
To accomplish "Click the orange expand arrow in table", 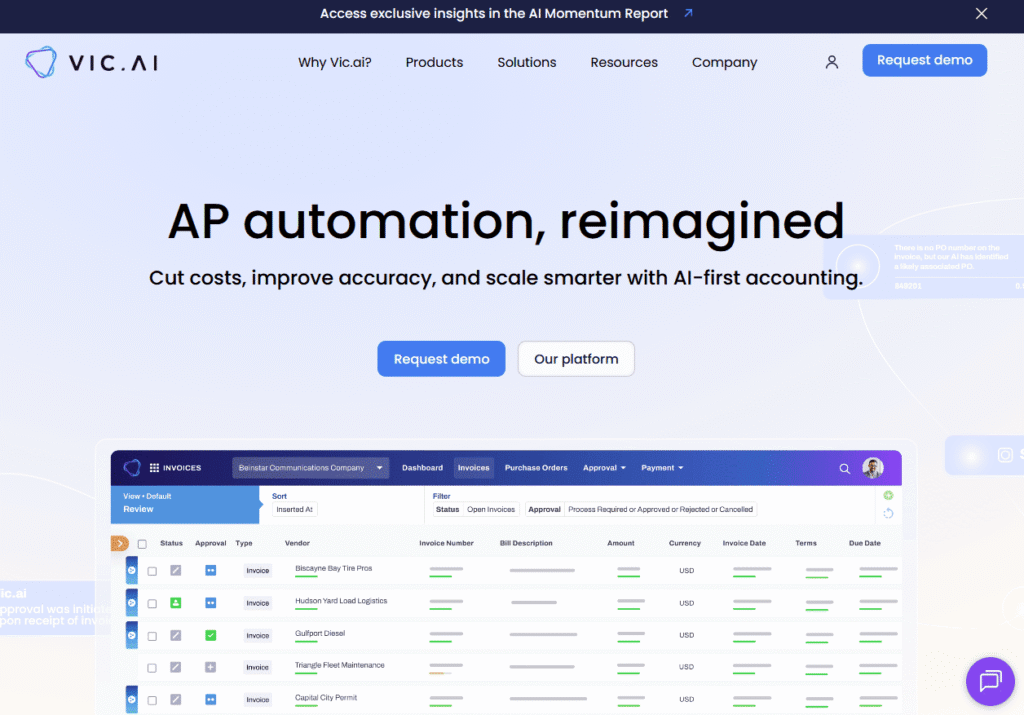I will 120,543.
